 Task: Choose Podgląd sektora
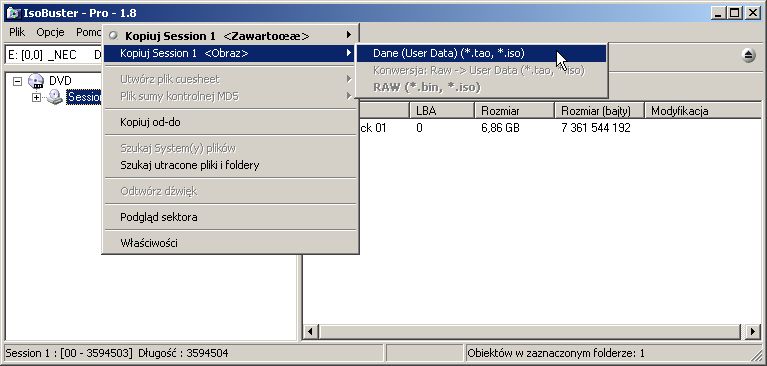pyautogui.click(x=230, y=217)
